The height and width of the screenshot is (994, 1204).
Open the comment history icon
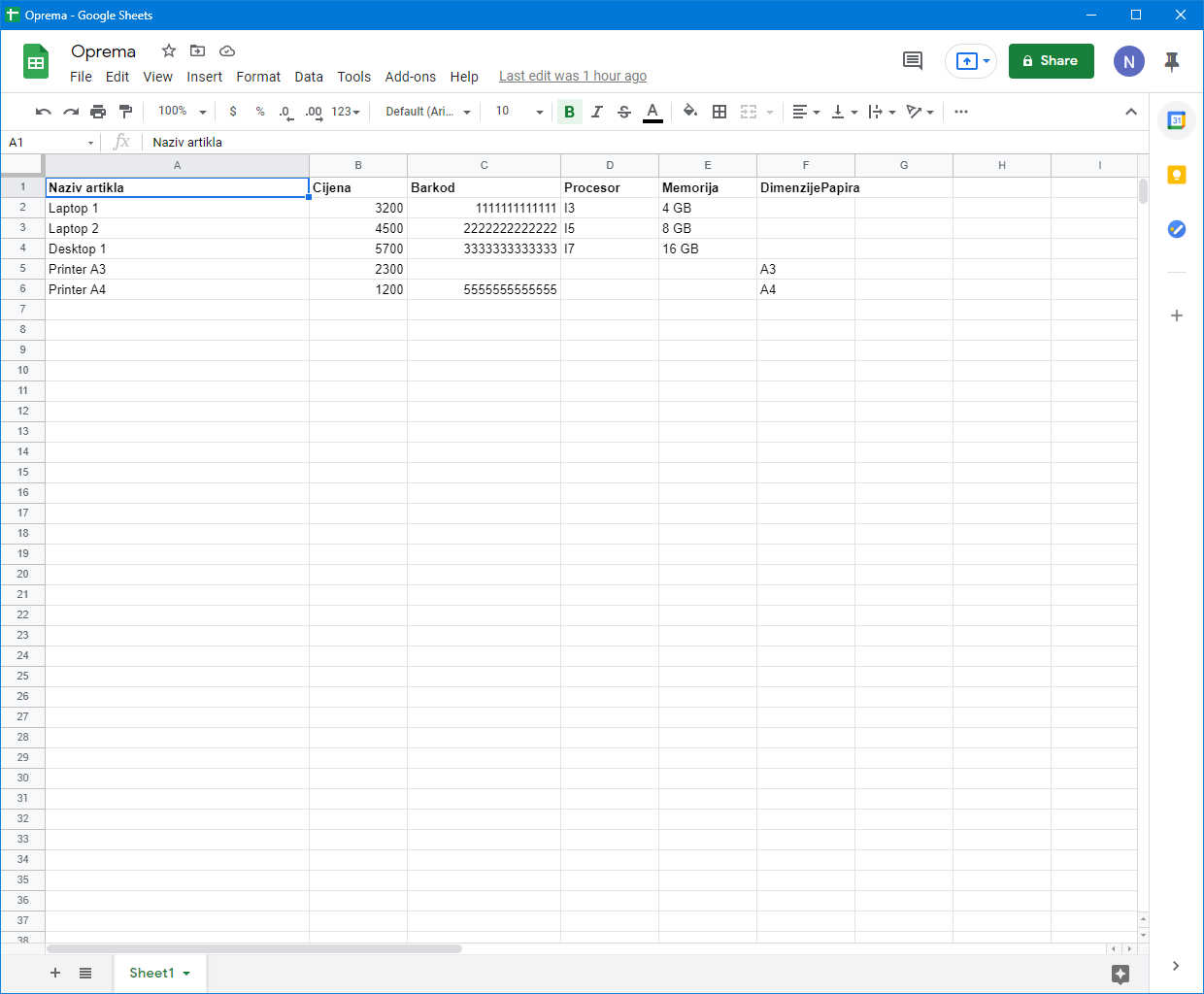(913, 61)
